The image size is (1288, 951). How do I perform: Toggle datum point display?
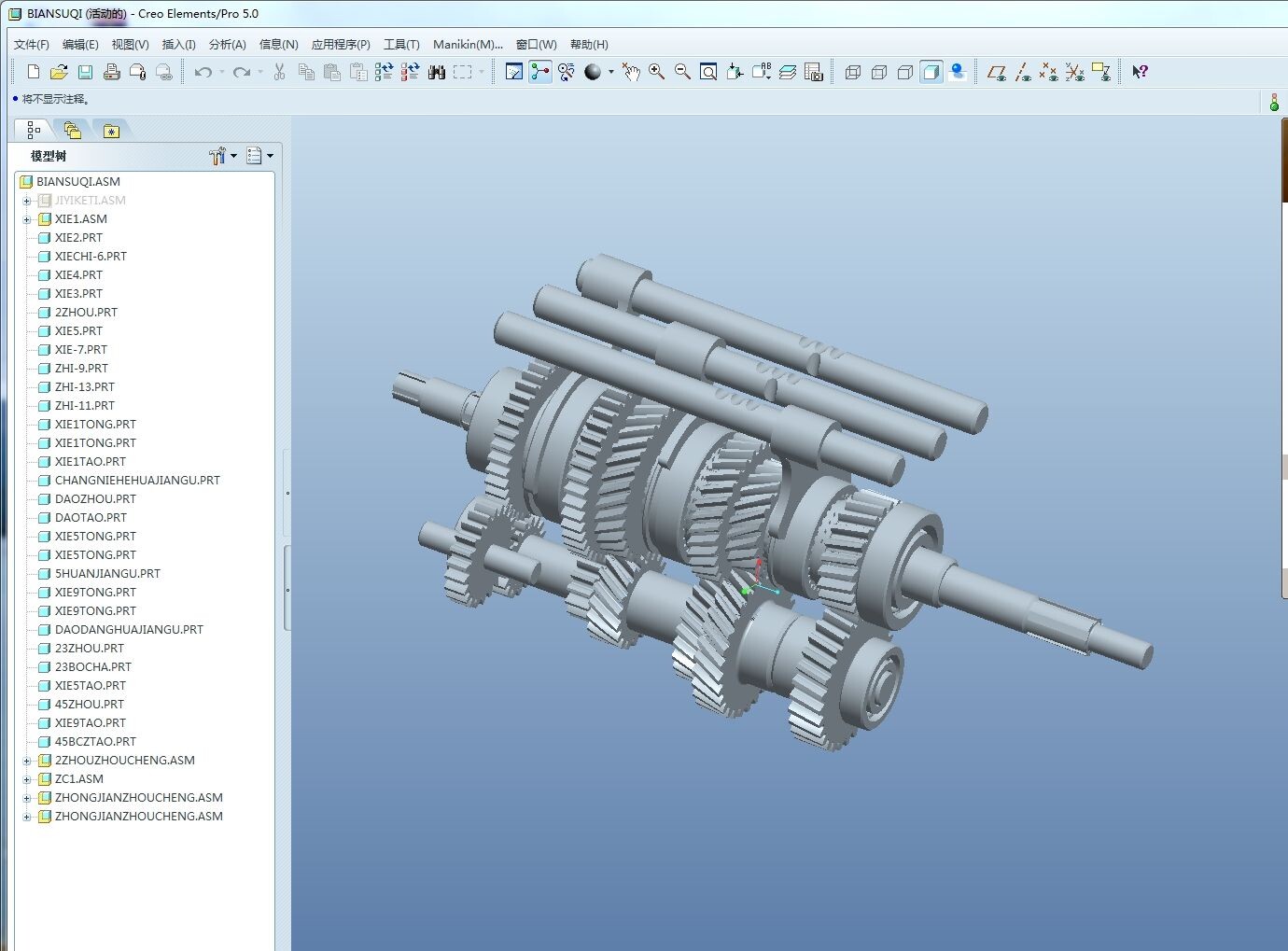[1049, 72]
